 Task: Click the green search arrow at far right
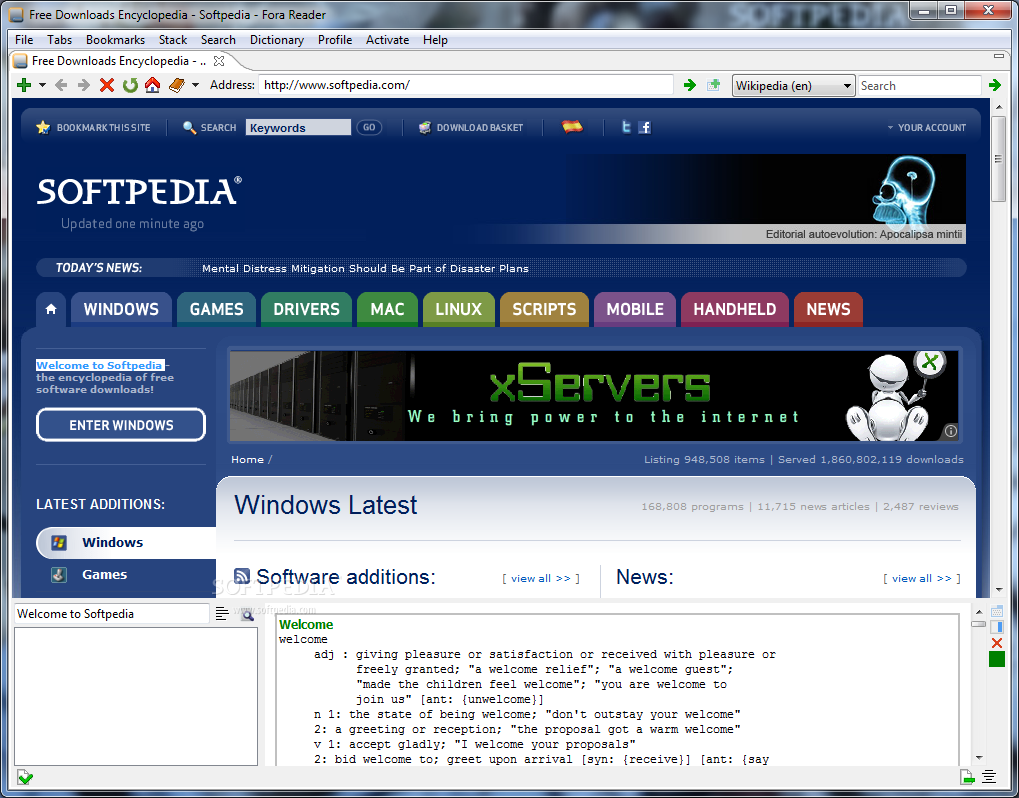click(x=994, y=85)
